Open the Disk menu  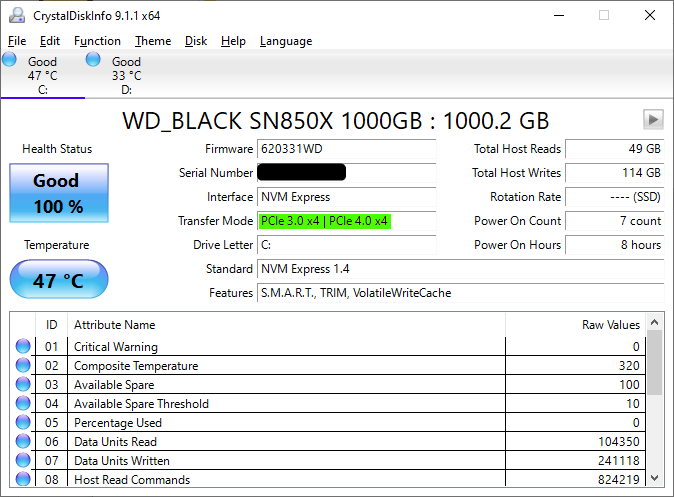(196, 41)
